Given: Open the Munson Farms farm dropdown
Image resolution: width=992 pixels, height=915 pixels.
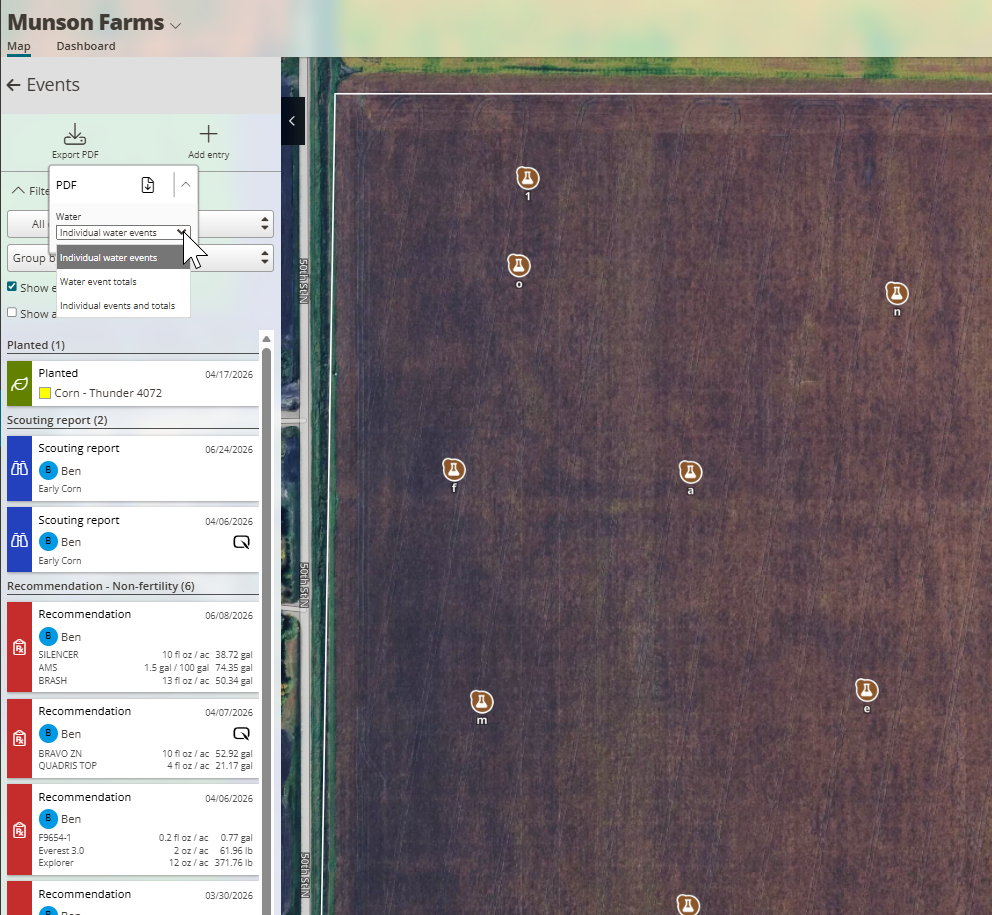Looking at the screenshot, I should click(x=176, y=25).
